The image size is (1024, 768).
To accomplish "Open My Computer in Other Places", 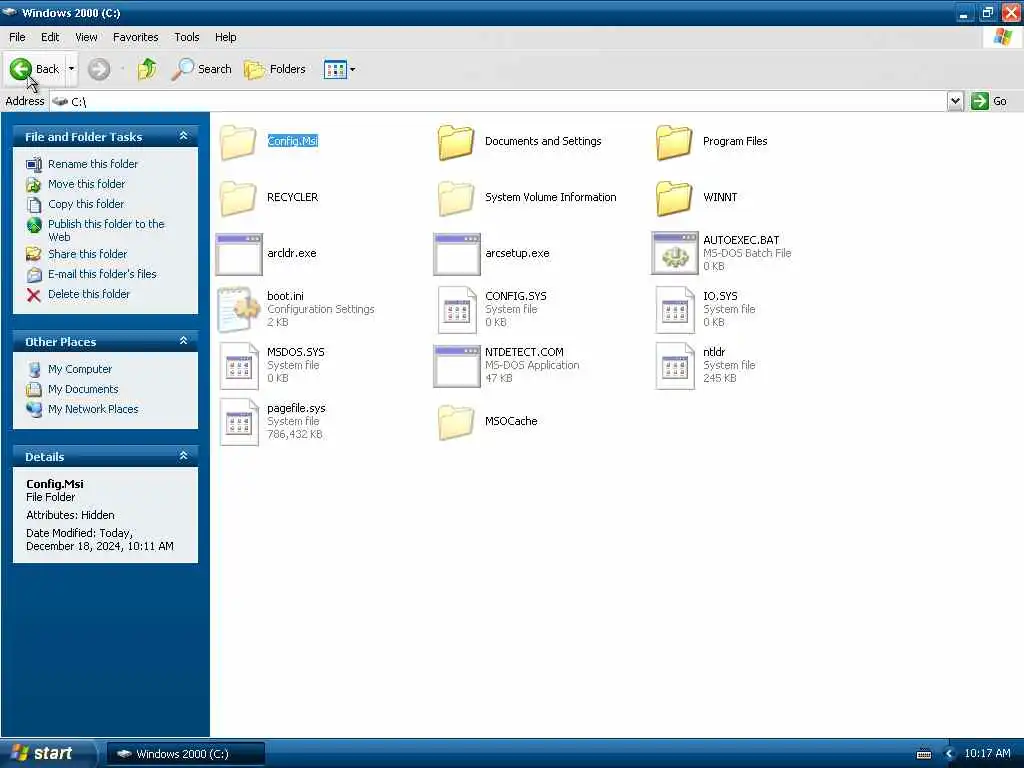I will click(x=80, y=369).
